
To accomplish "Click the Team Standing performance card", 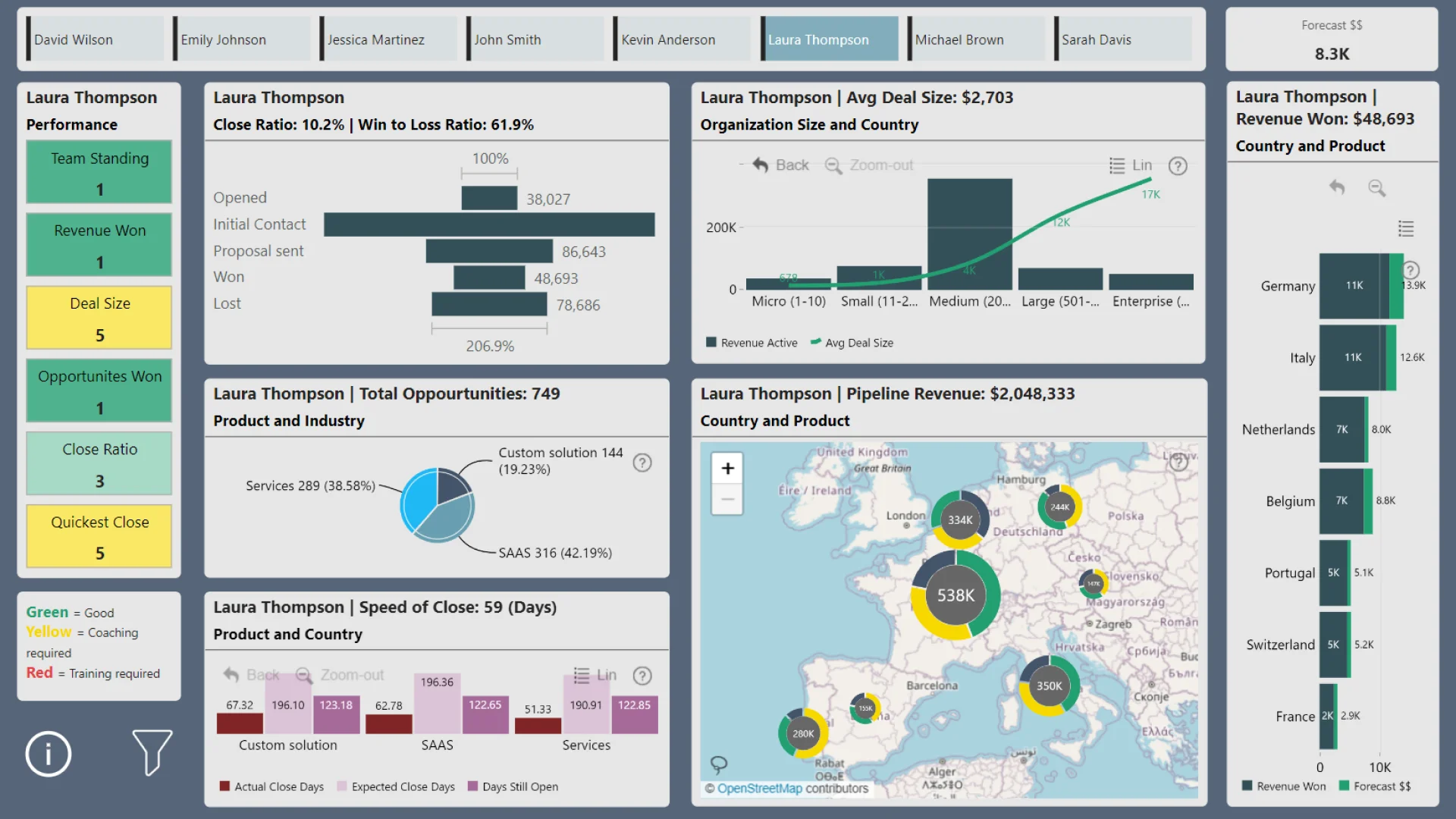I will point(99,172).
